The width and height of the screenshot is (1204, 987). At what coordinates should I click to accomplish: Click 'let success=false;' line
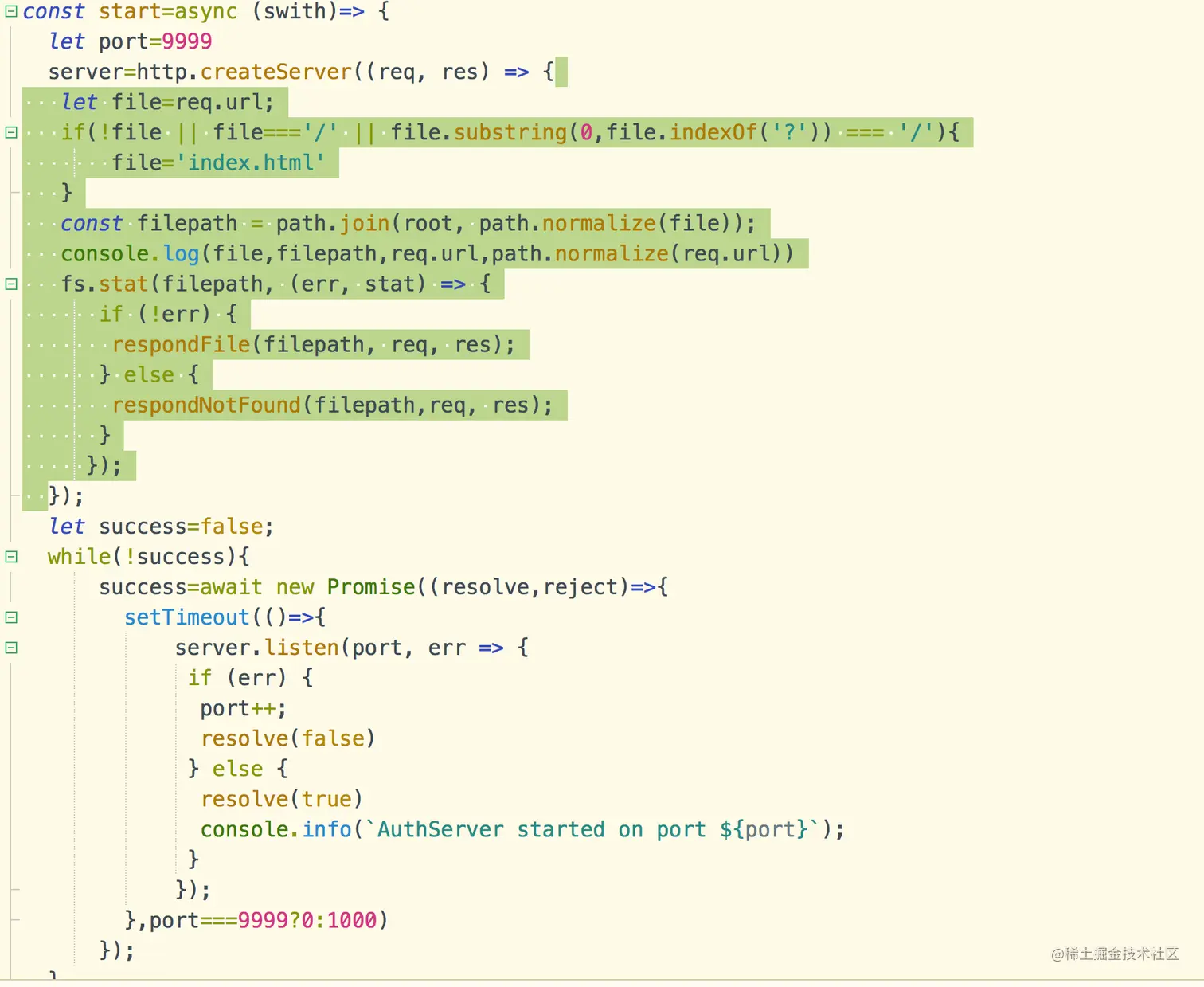click(161, 527)
